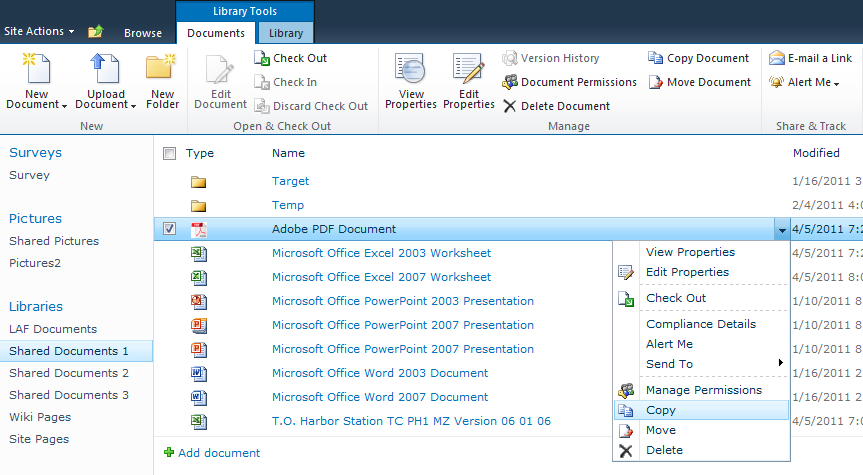Click Discard Check Out in ribbon
Viewport: 863px width, 475px height.
coord(311,106)
